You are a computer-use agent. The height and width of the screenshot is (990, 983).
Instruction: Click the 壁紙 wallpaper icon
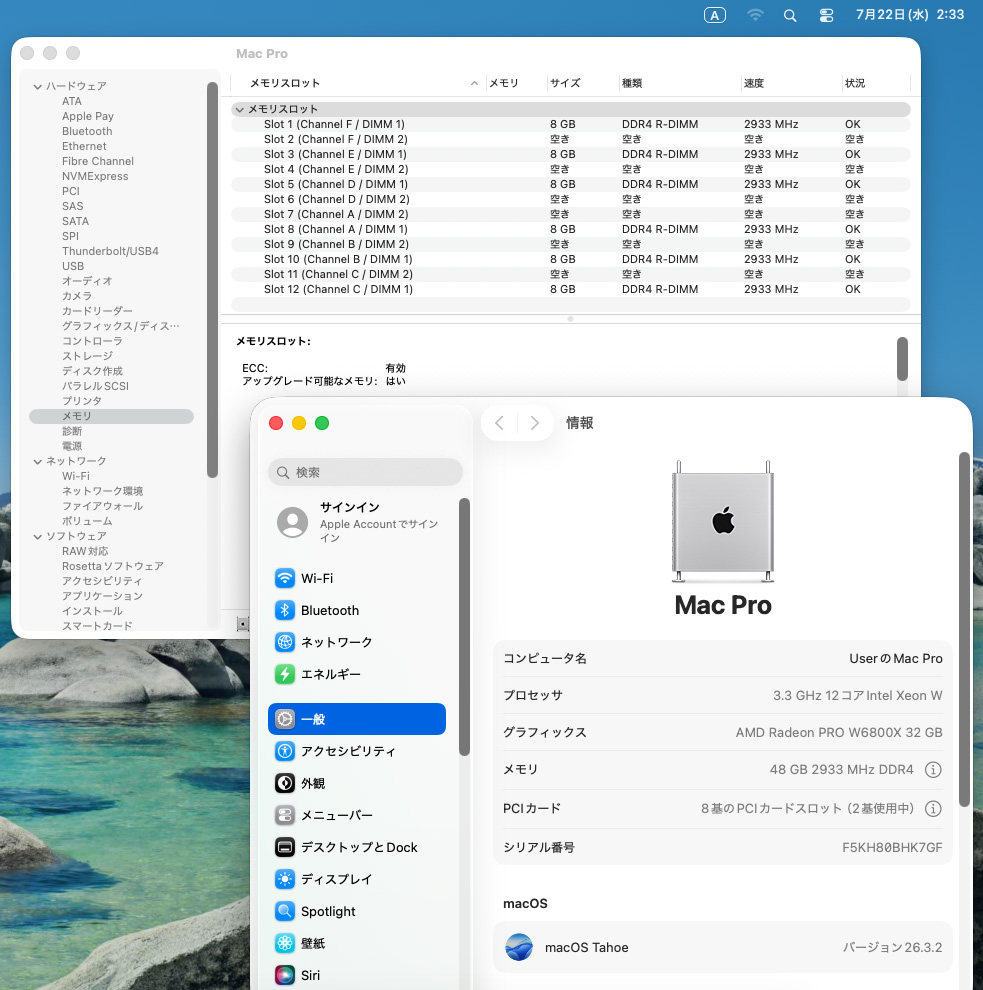pos(285,943)
